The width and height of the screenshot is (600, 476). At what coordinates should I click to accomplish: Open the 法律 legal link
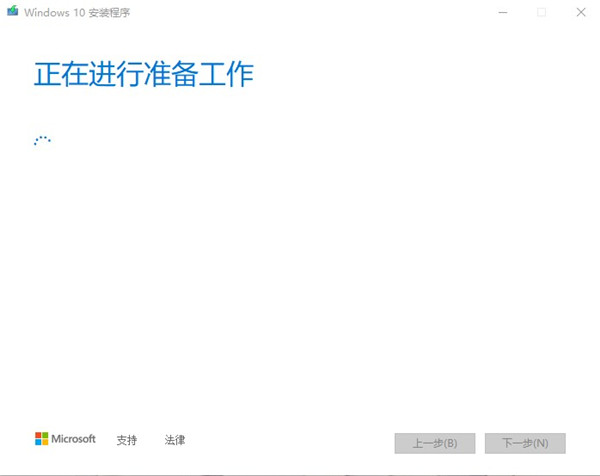coord(175,440)
